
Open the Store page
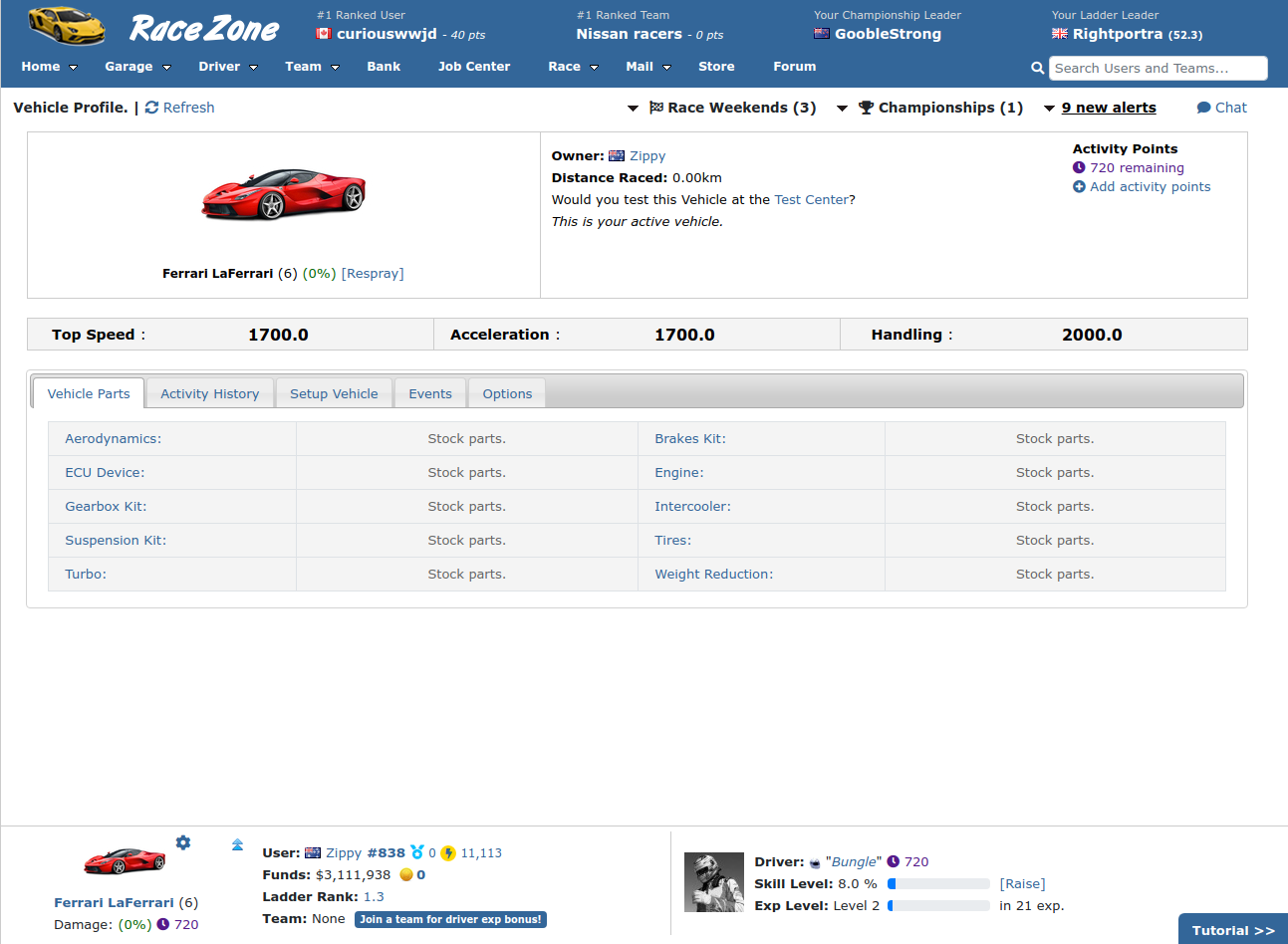point(716,67)
